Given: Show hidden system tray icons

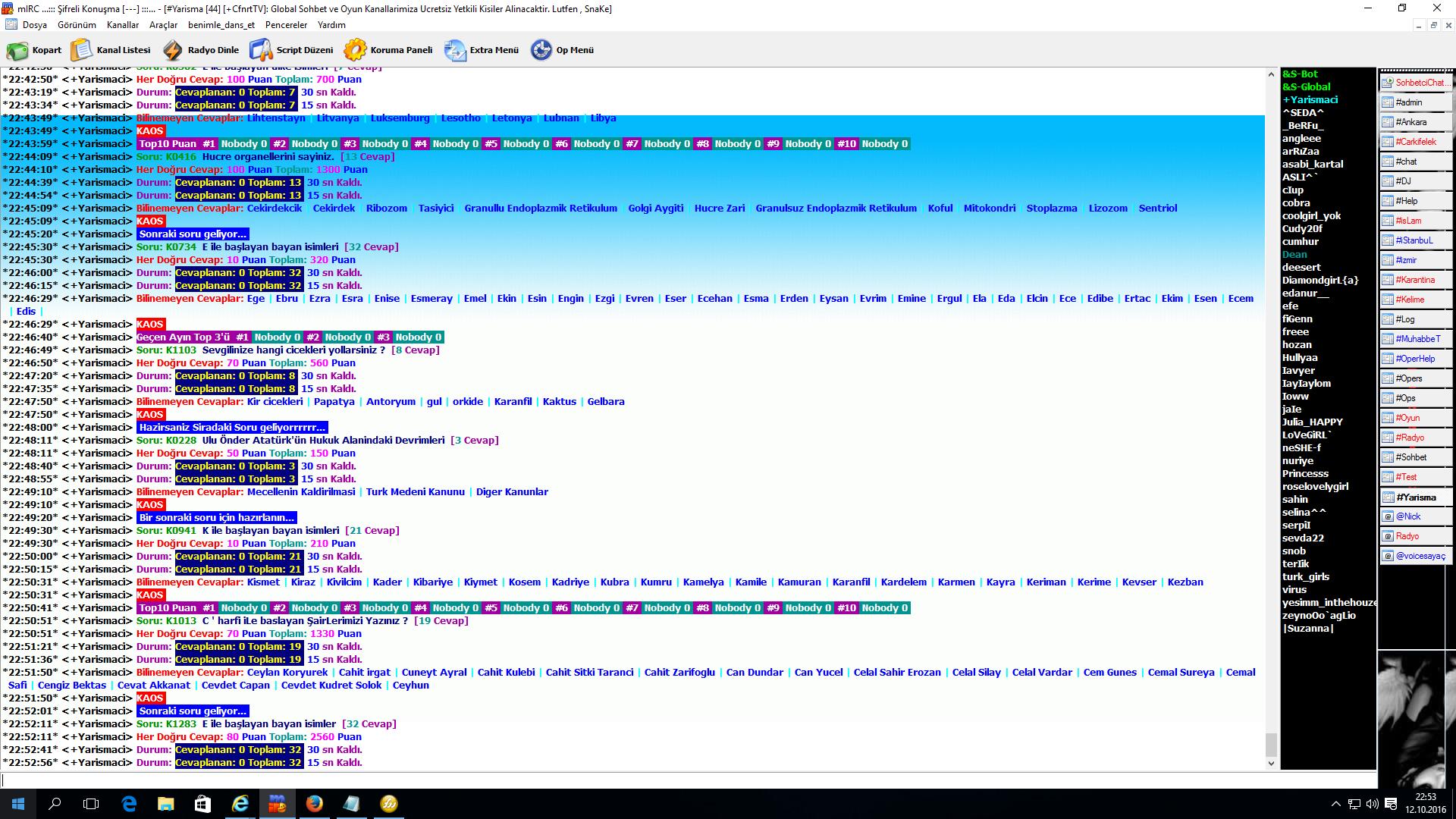Looking at the screenshot, I should click(1335, 804).
